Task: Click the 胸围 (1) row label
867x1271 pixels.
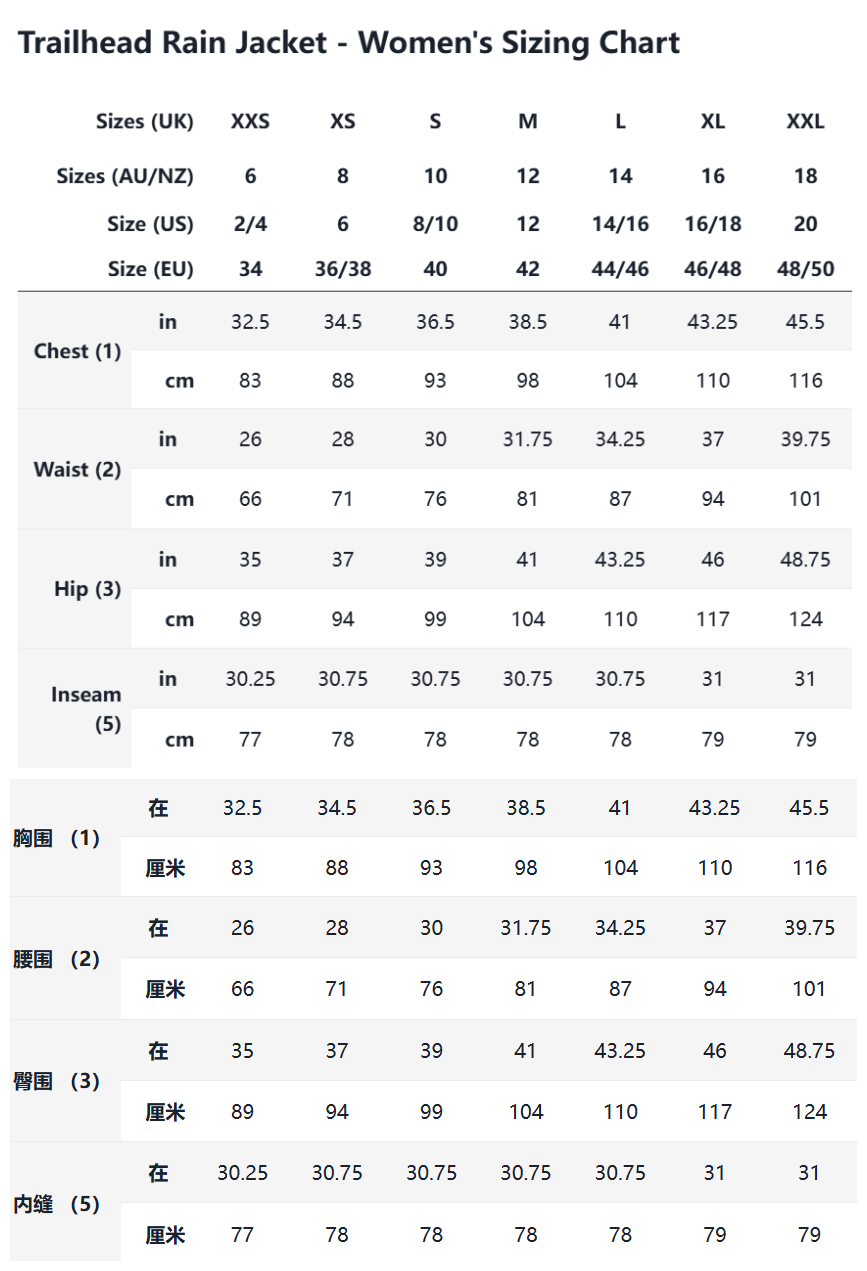Action: 57,838
